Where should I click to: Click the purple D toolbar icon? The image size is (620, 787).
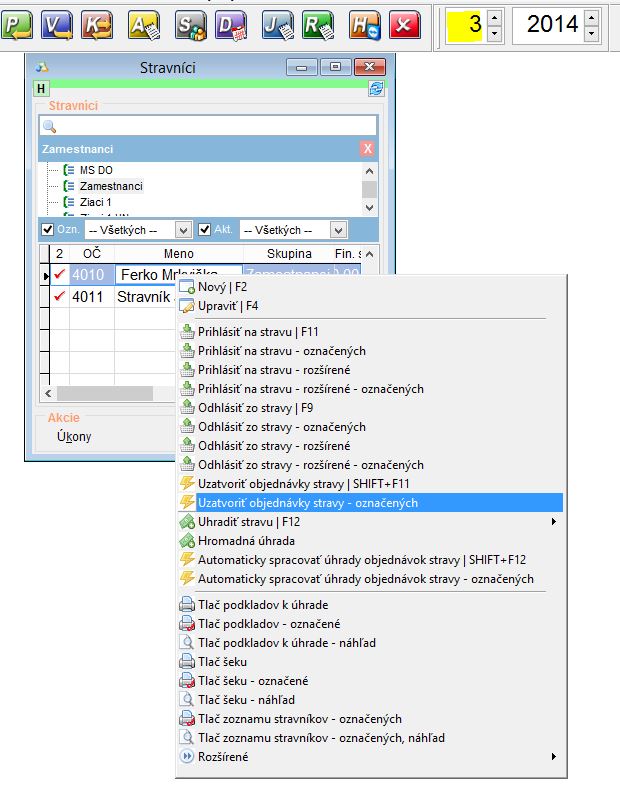[232, 23]
